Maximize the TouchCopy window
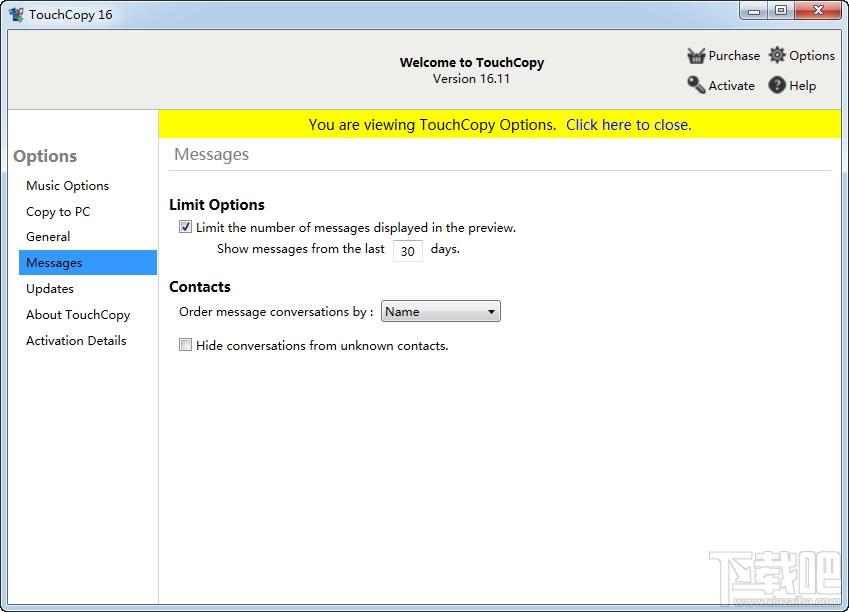849x612 pixels. pyautogui.click(x=781, y=11)
